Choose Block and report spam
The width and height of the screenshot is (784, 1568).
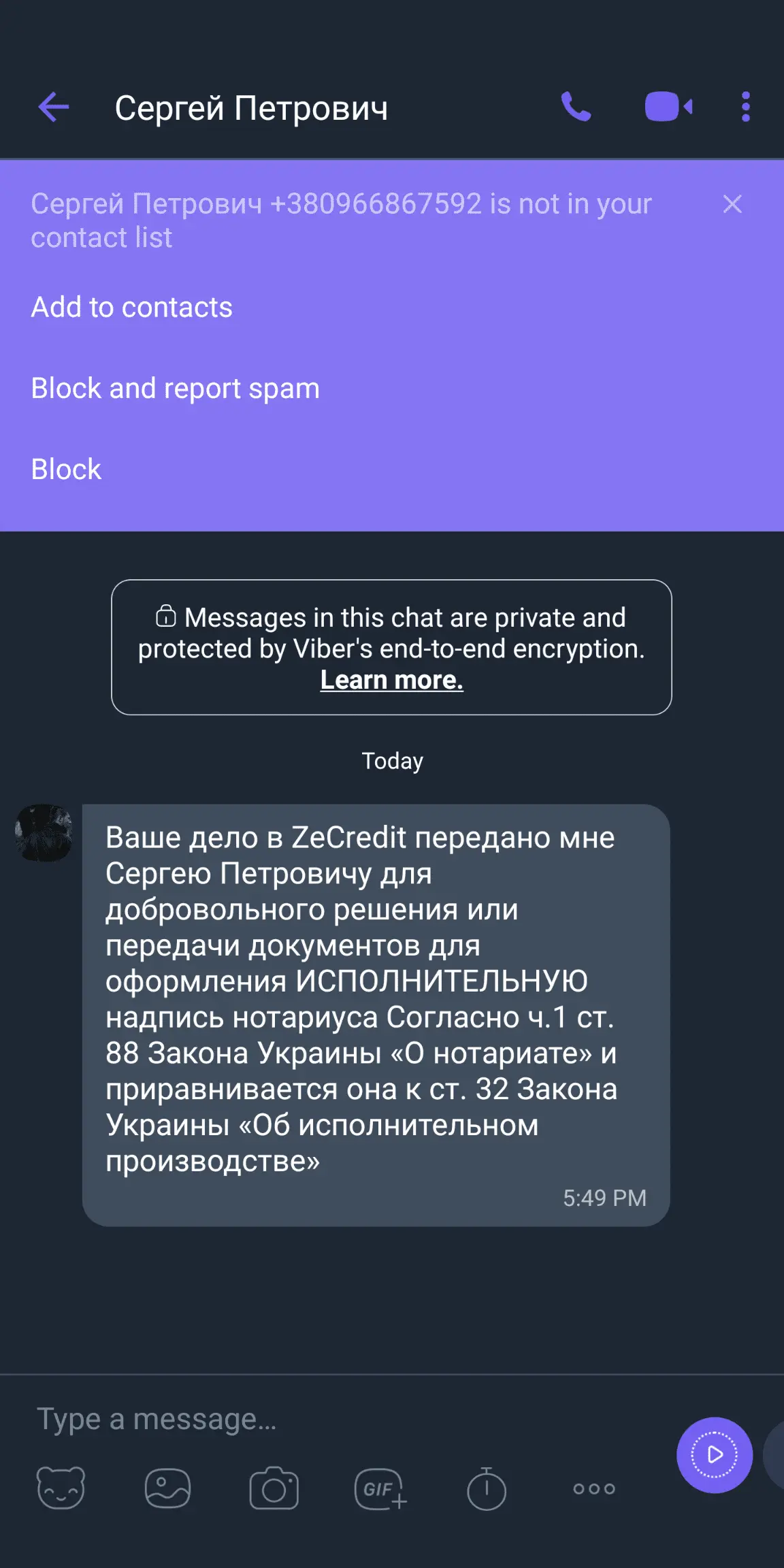[x=176, y=389]
